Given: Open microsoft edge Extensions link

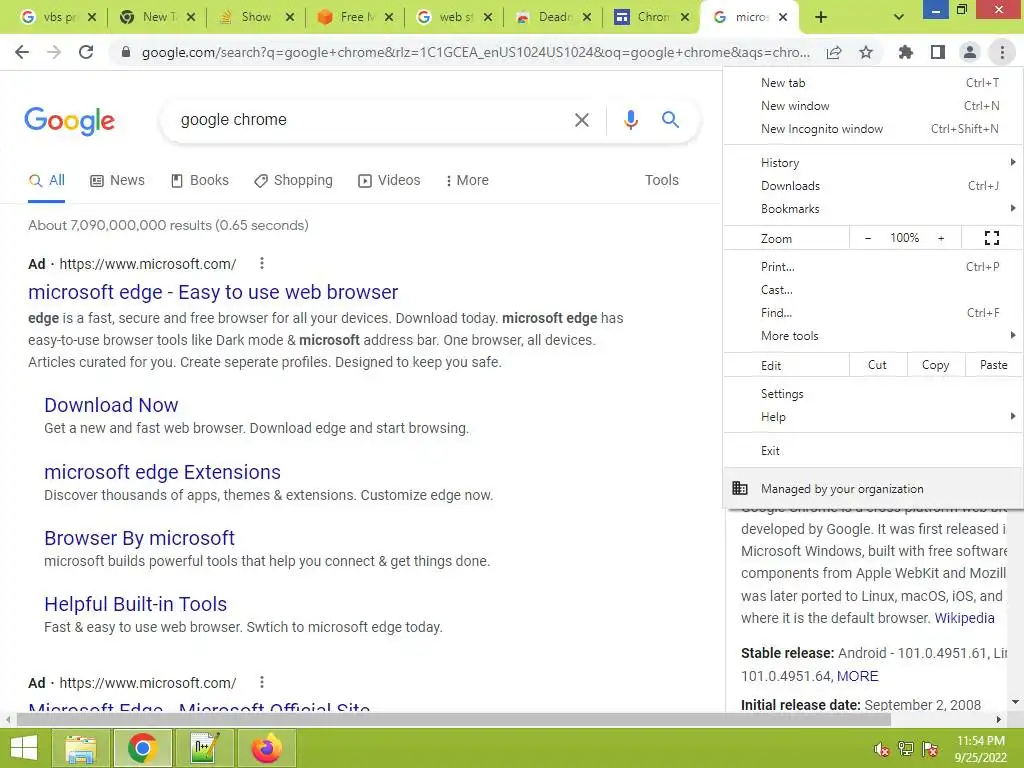Looking at the screenshot, I should click(x=163, y=472).
